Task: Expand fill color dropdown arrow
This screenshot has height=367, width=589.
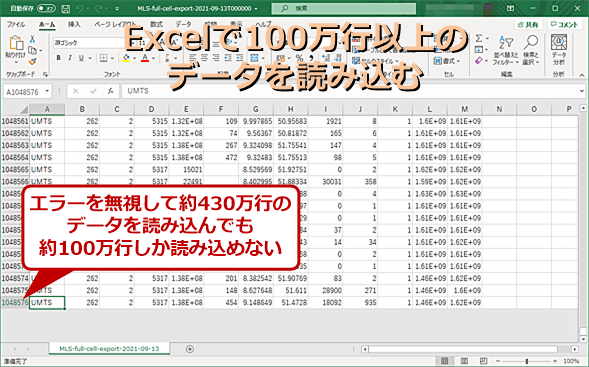Action: coord(134,58)
